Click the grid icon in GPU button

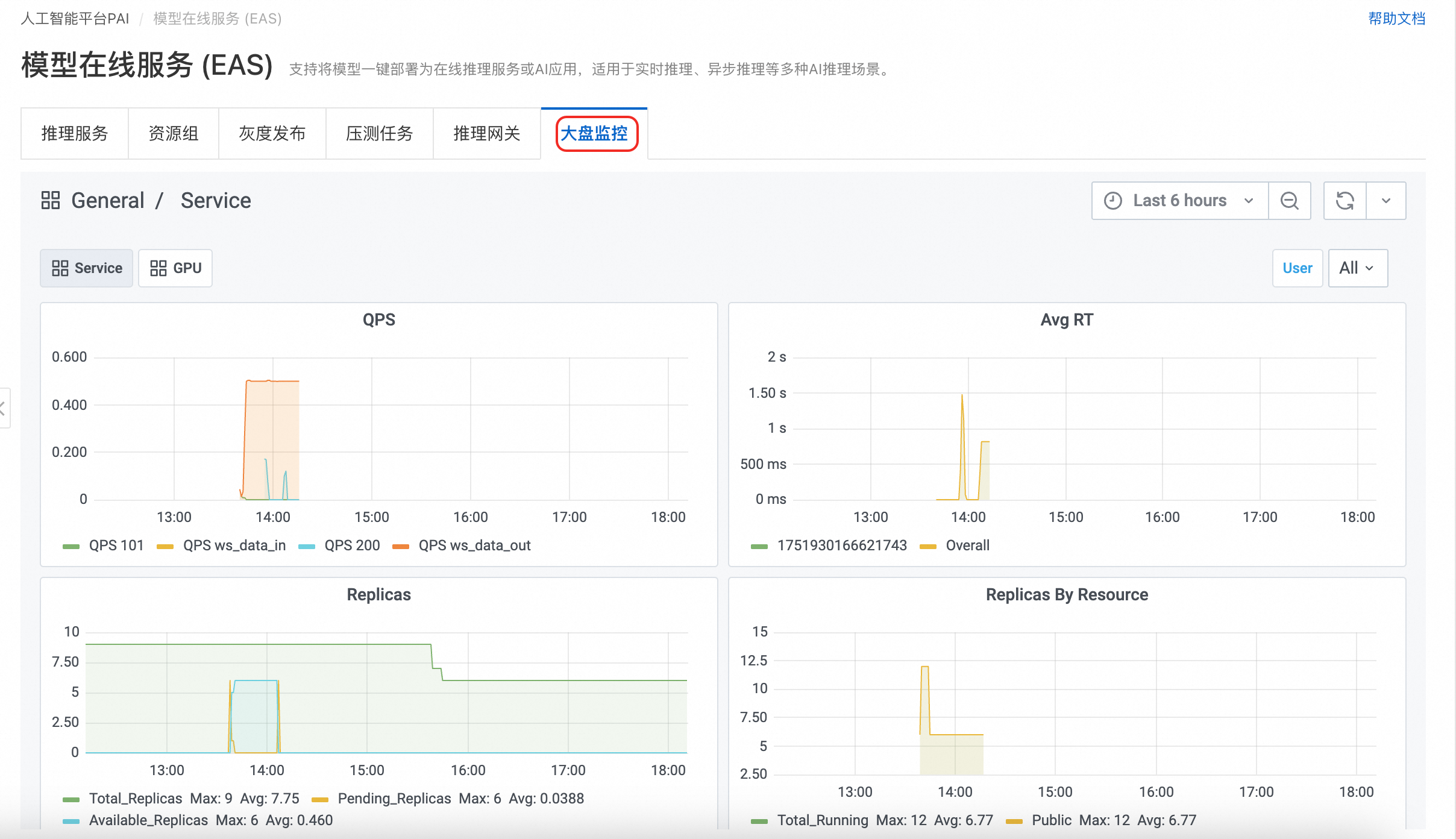tap(158, 268)
